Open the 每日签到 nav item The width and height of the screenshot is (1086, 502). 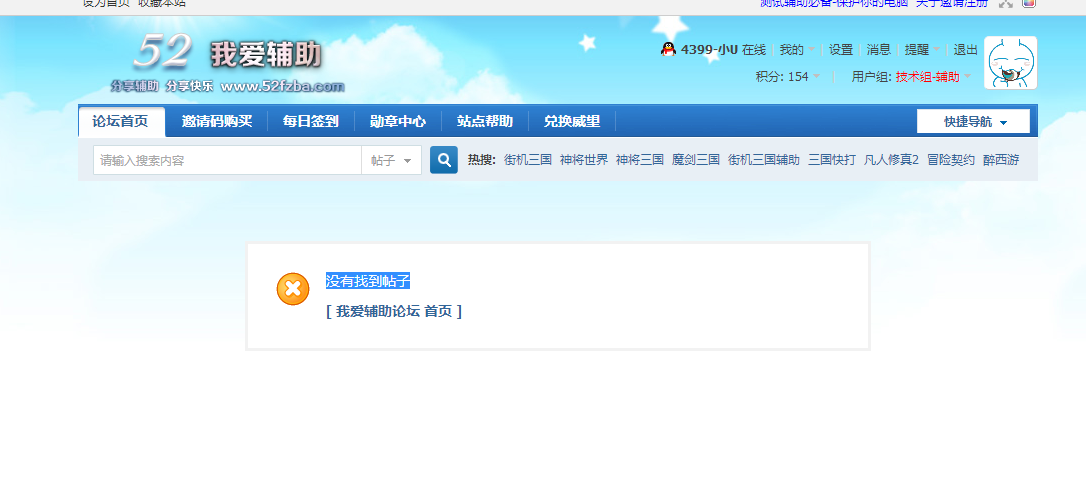tap(310, 122)
